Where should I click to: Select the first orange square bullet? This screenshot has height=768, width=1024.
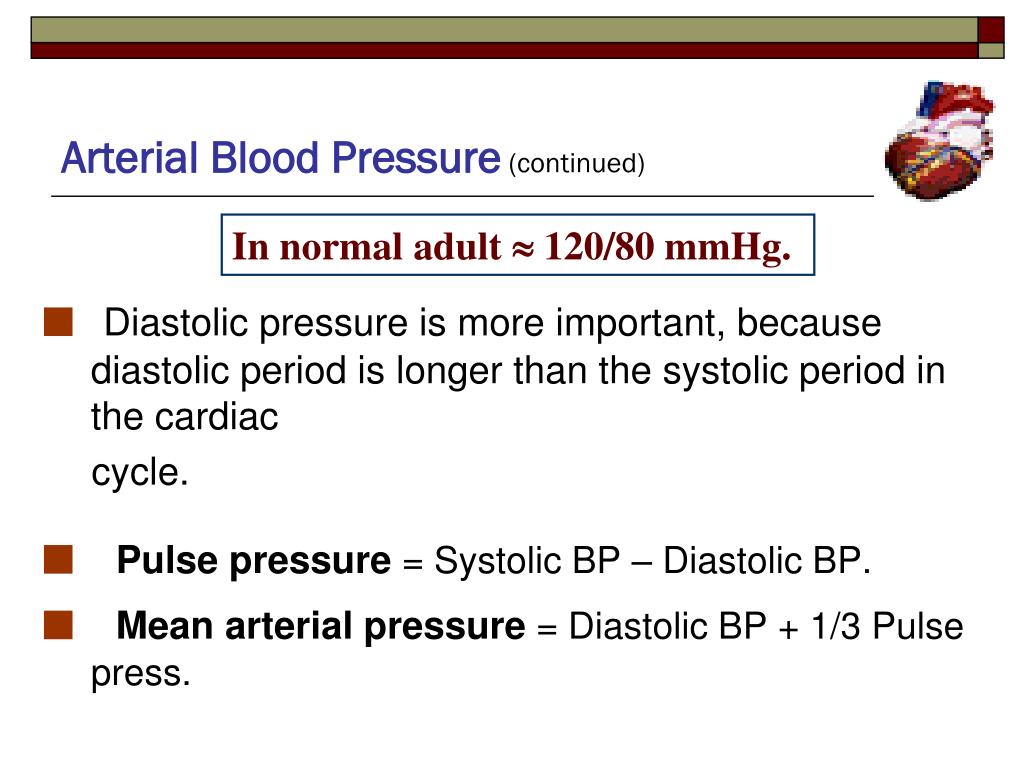[58, 323]
